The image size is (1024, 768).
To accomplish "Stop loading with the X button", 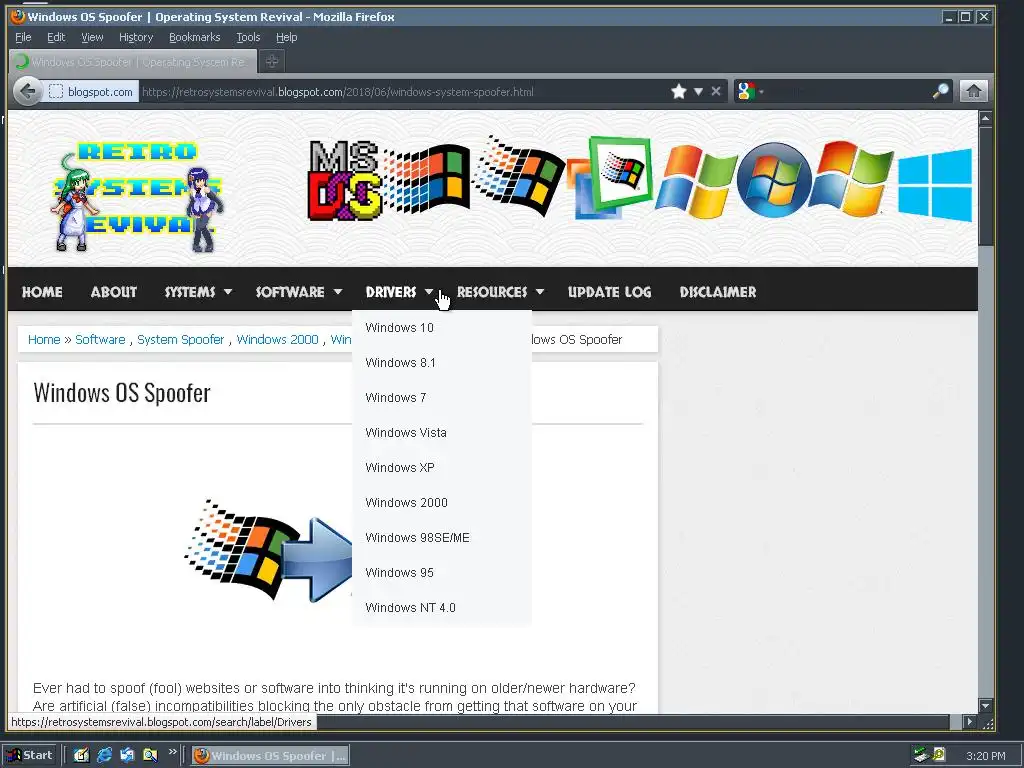I will click(x=716, y=91).
